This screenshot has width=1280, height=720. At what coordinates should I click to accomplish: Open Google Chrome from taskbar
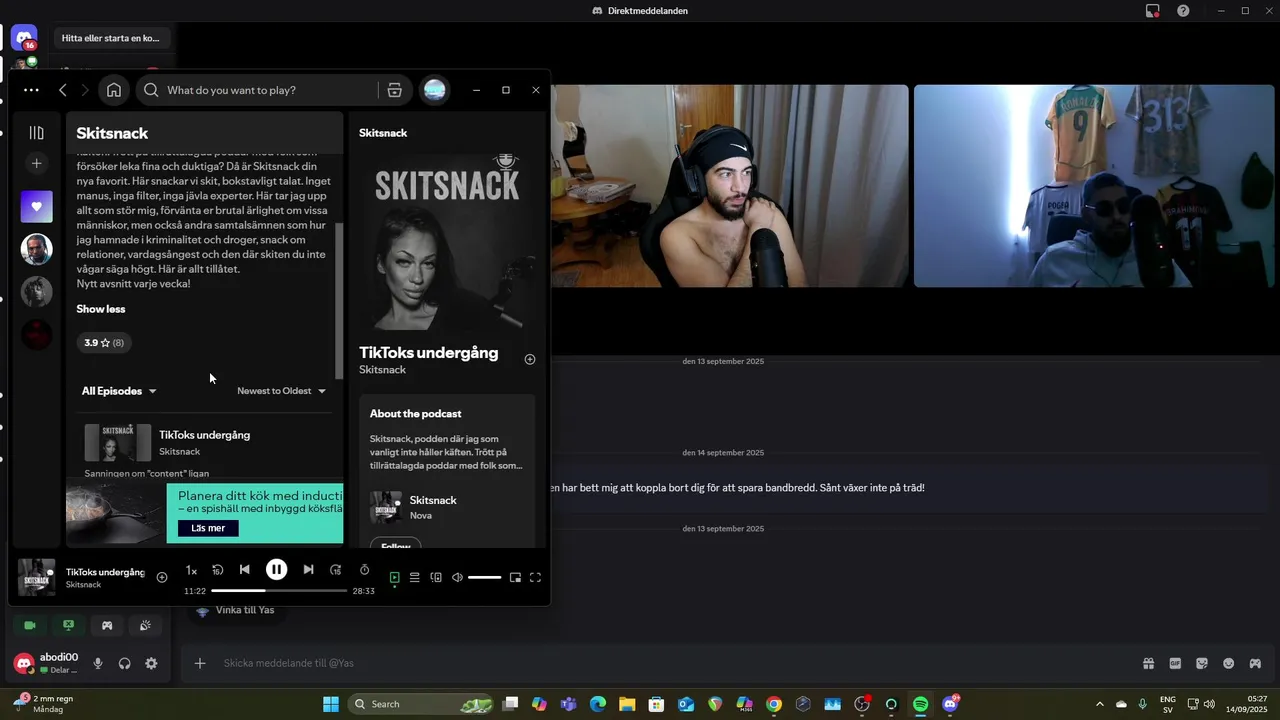pos(774,704)
